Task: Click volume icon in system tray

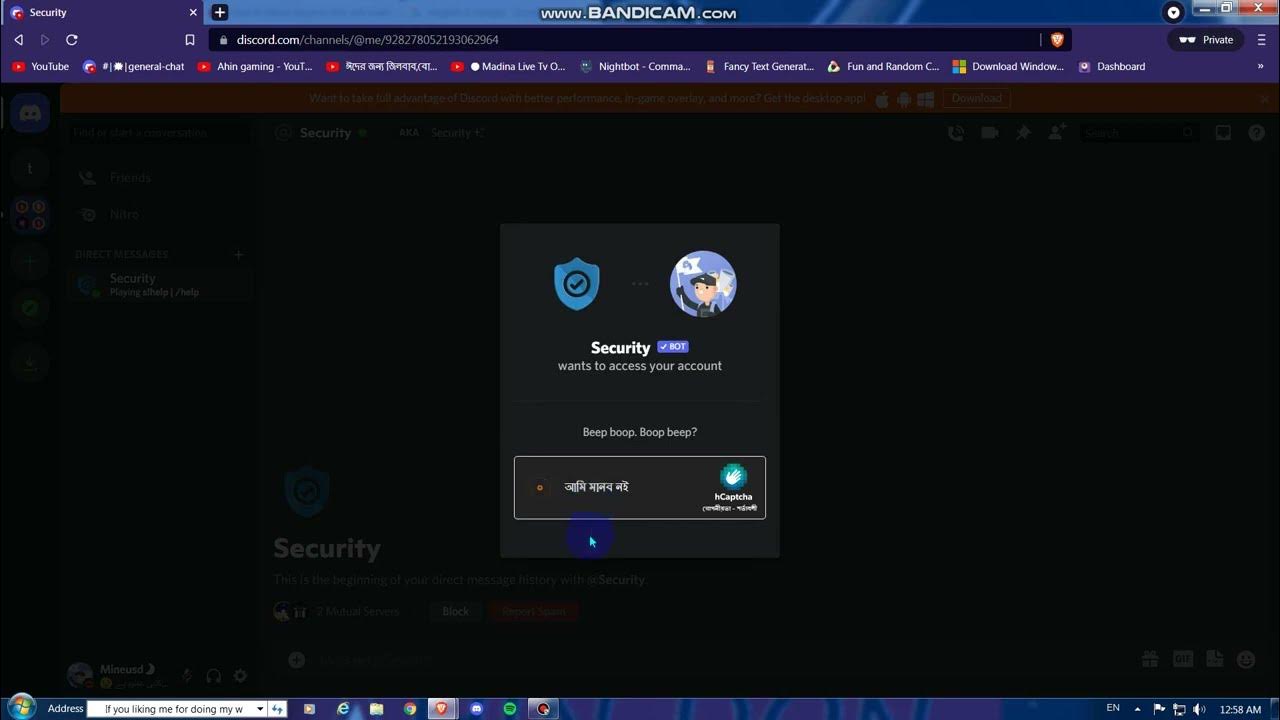Action: tap(1199, 709)
